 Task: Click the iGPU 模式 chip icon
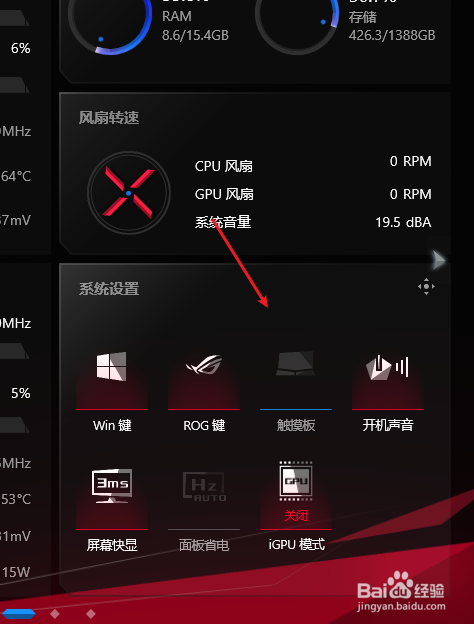[x=296, y=481]
